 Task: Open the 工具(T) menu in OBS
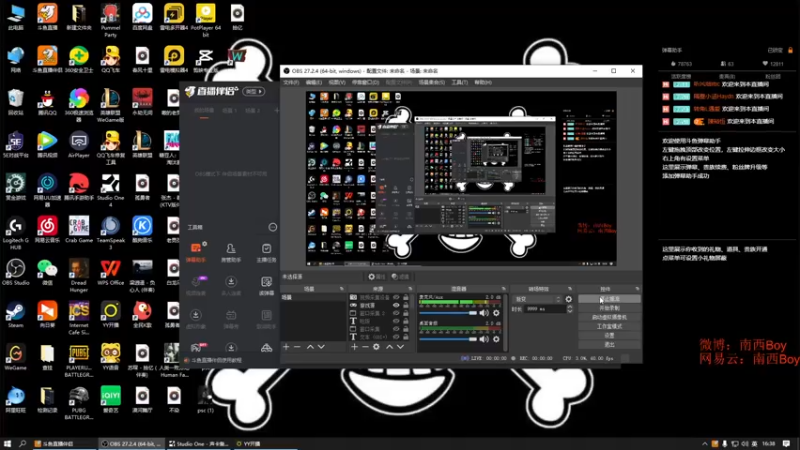459,82
